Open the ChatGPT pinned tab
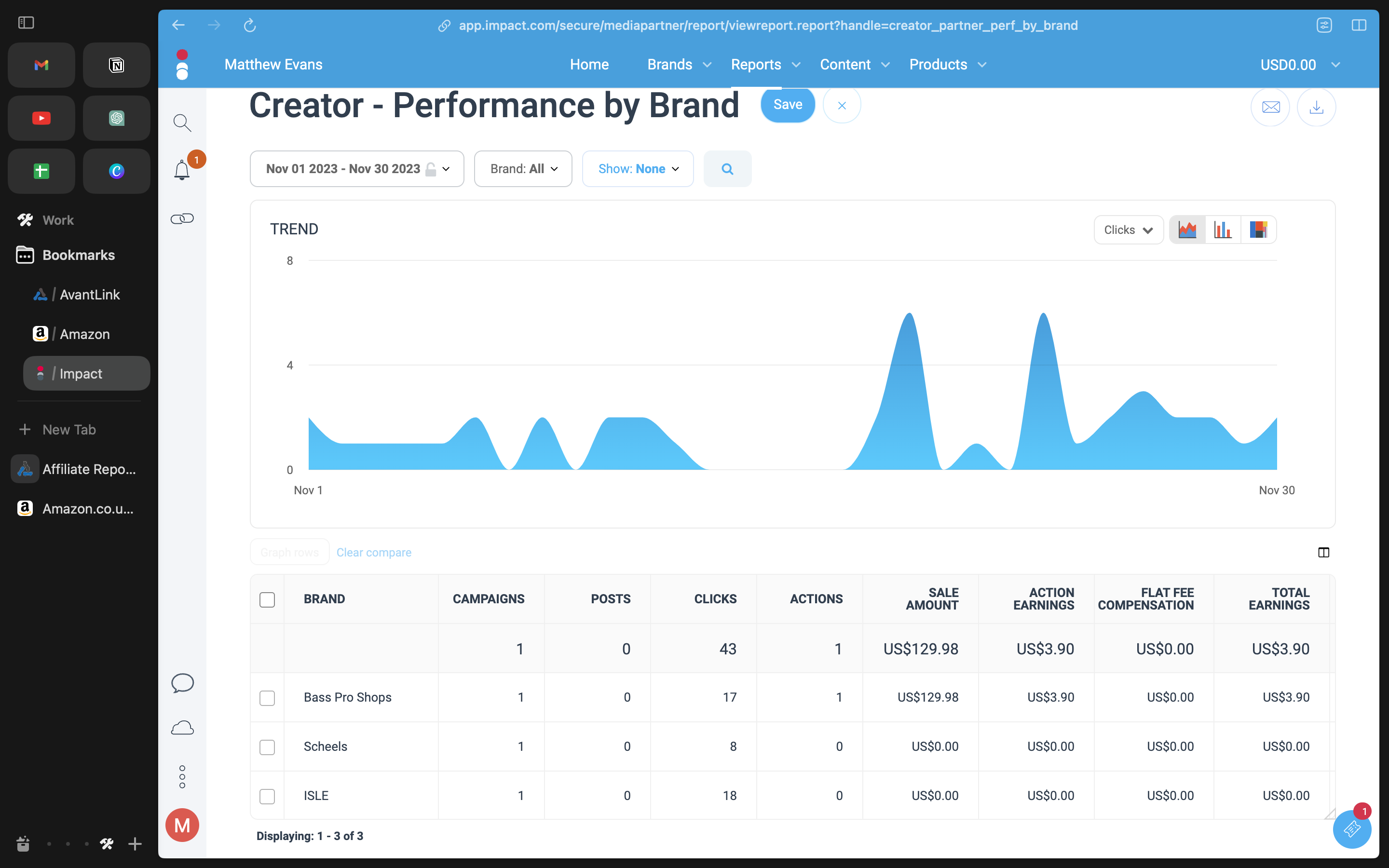Screen dimensions: 1389x868 117,118
